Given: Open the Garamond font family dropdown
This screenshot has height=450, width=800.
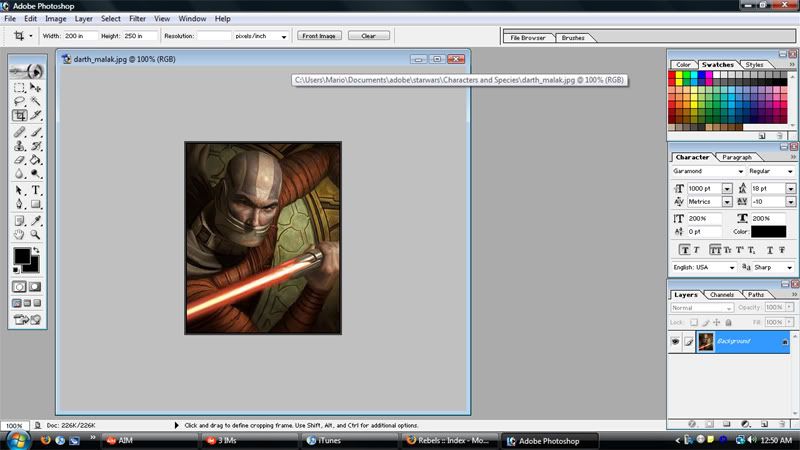Looking at the screenshot, I should [x=740, y=171].
